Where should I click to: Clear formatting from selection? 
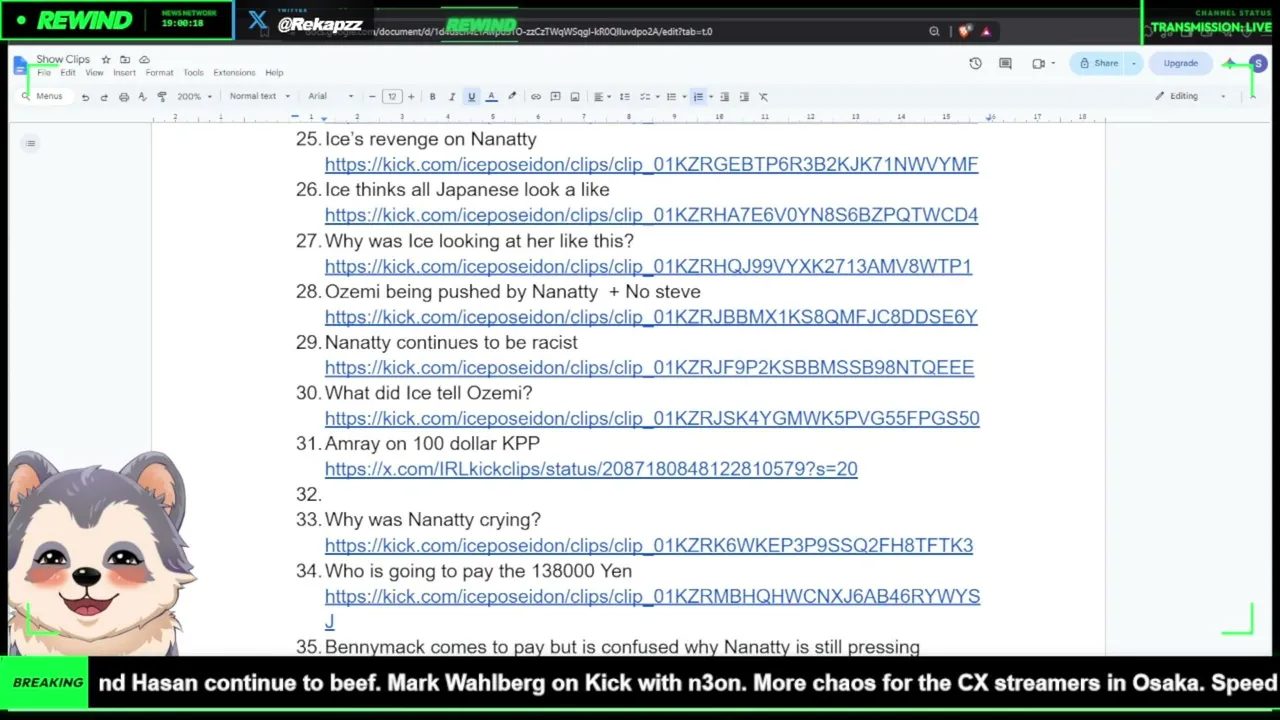tap(763, 97)
